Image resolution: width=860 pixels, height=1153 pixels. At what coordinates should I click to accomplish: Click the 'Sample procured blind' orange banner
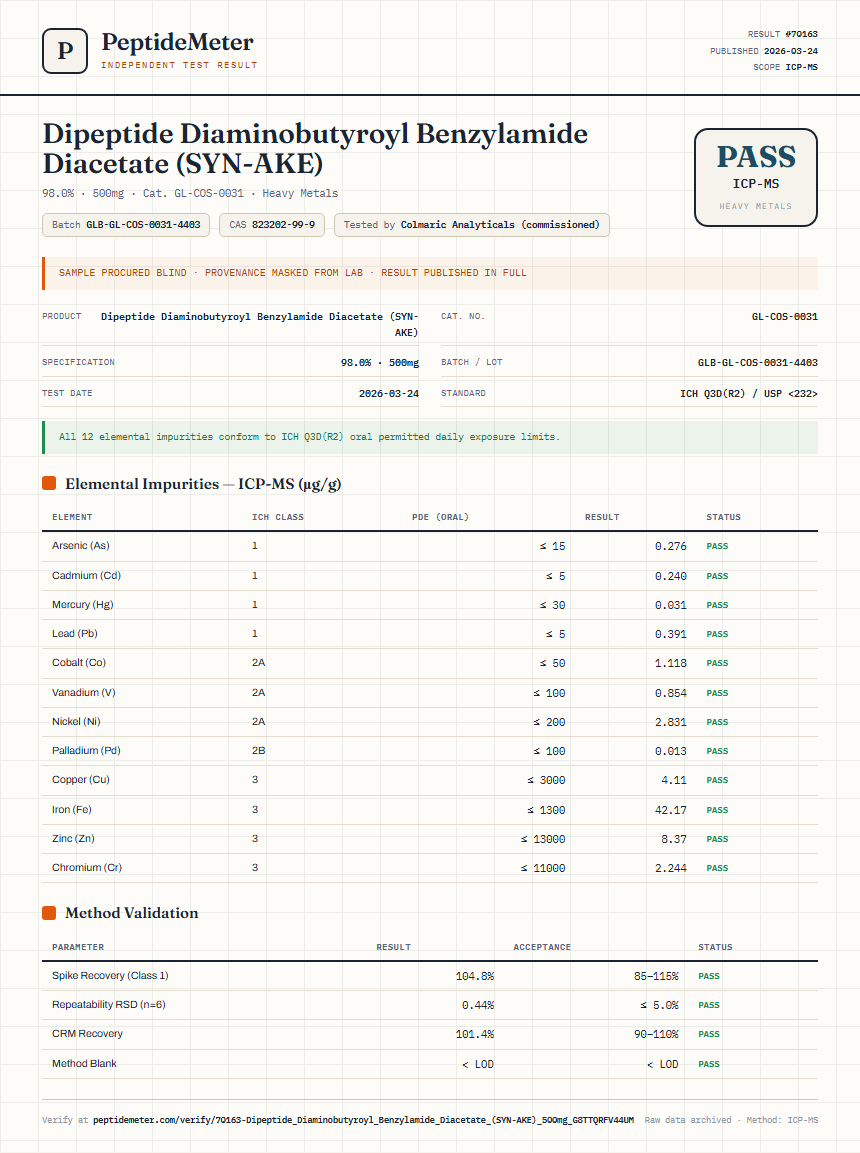[x=430, y=273]
